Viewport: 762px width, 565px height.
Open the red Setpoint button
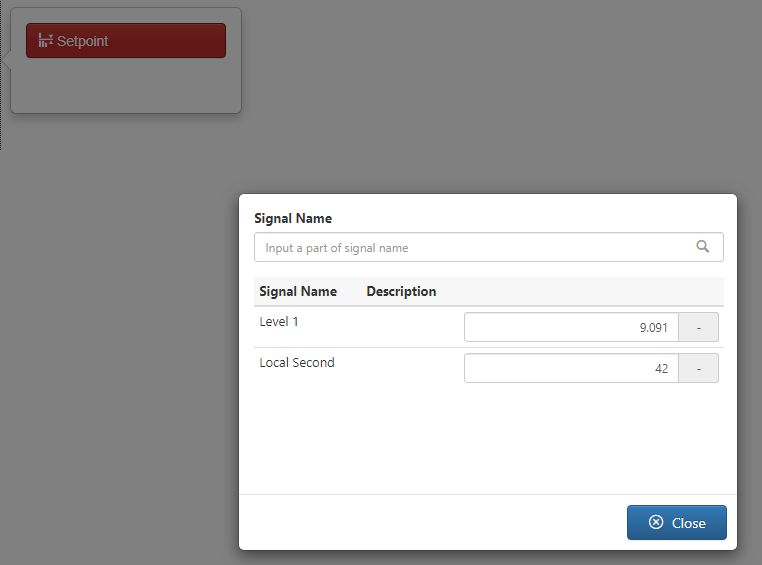(x=126, y=40)
